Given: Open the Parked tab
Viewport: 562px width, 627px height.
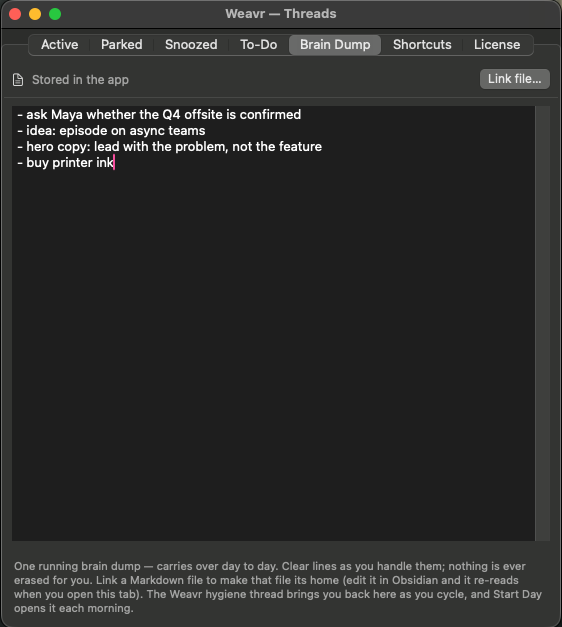Looking at the screenshot, I should pos(122,44).
